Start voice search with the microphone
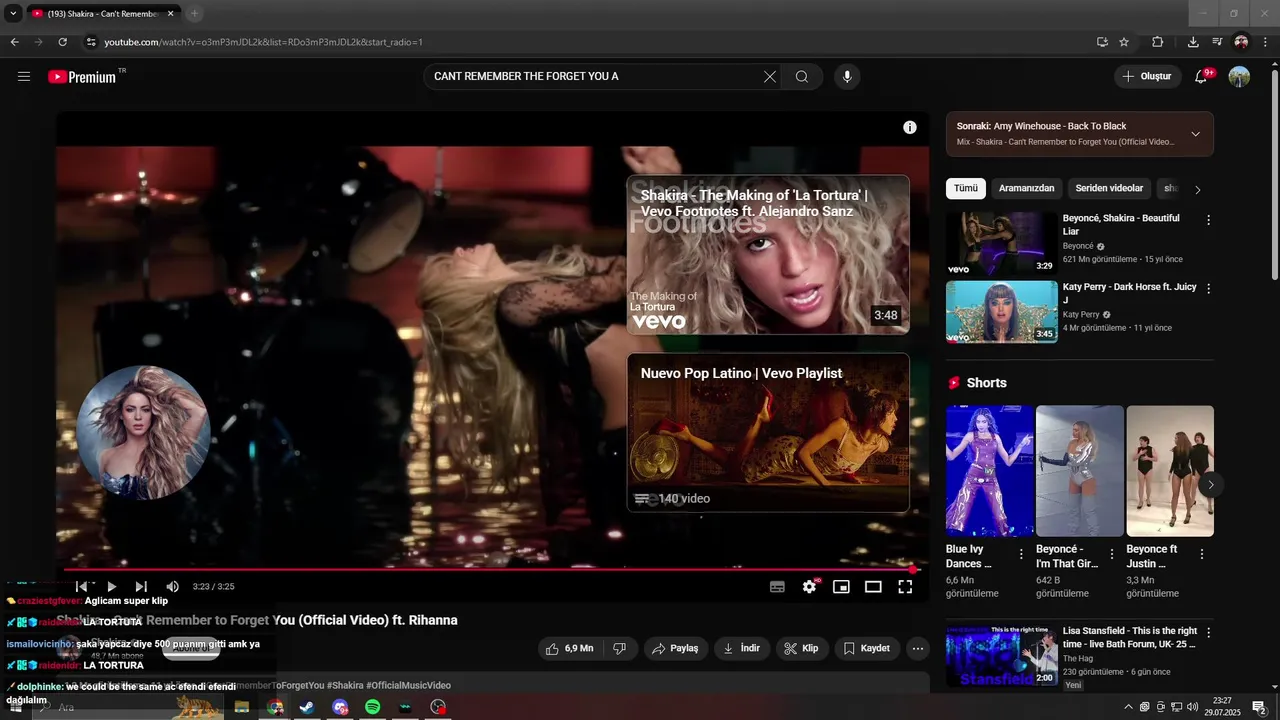The height and width of the screenshot is (720, 1280). 847,77
